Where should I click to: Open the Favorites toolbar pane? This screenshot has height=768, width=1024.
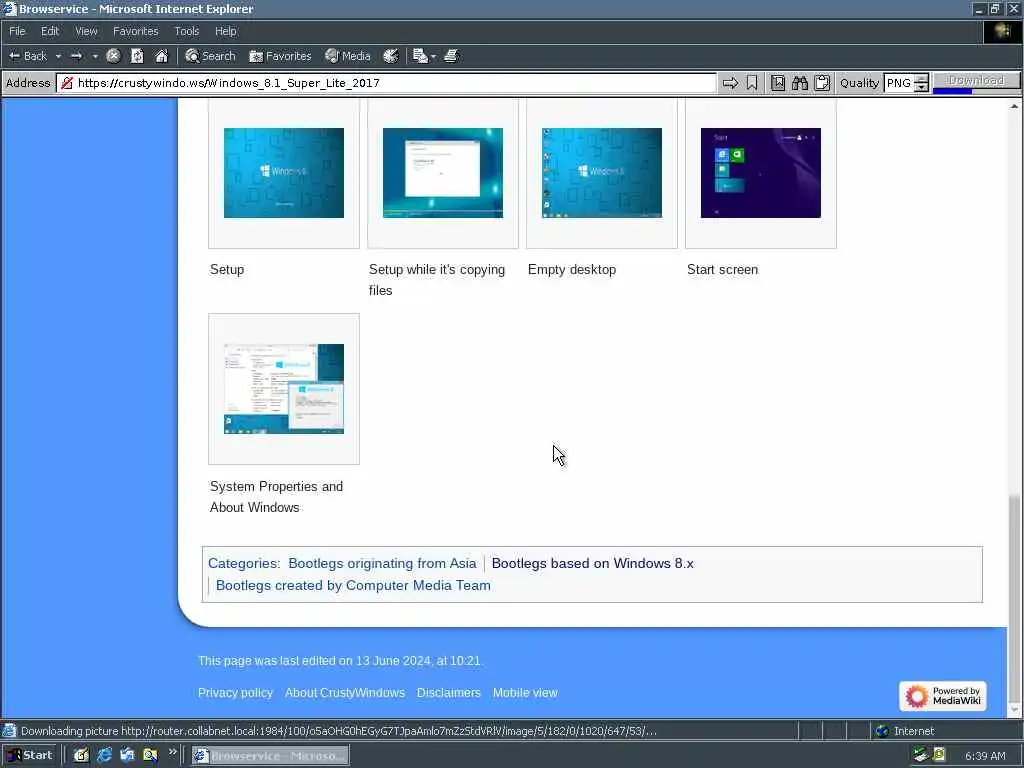pyautogui.click(x=280, y=56)
